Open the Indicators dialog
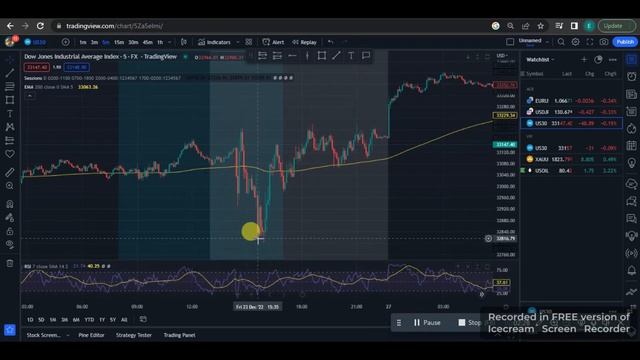640x360 pixels. tap(214, 42)
